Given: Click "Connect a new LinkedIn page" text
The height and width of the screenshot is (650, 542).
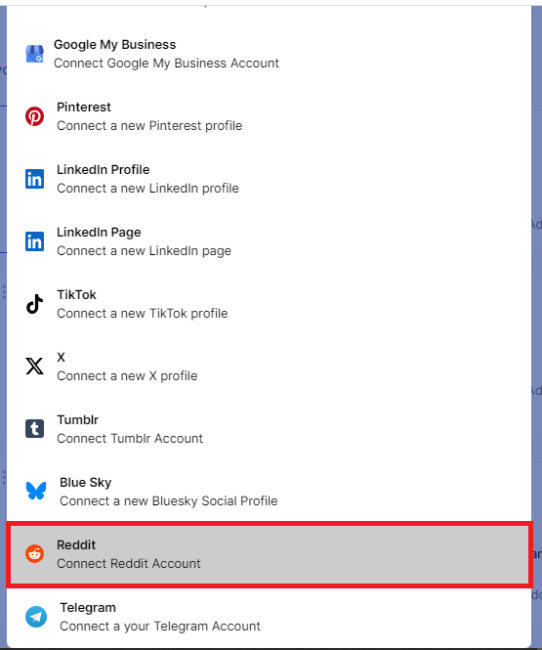Looking at the screenshot, I should [x=144, y=251].
